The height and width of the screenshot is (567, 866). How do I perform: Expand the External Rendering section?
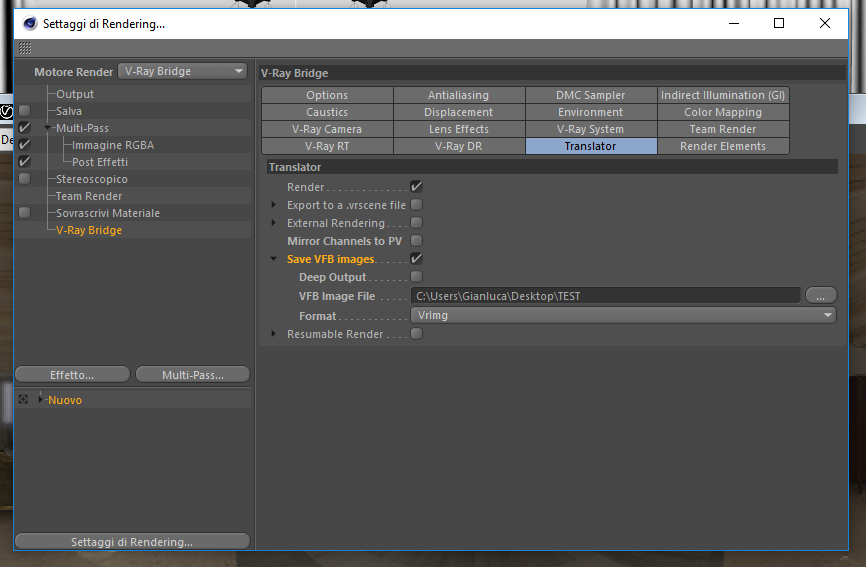point(273,222)
